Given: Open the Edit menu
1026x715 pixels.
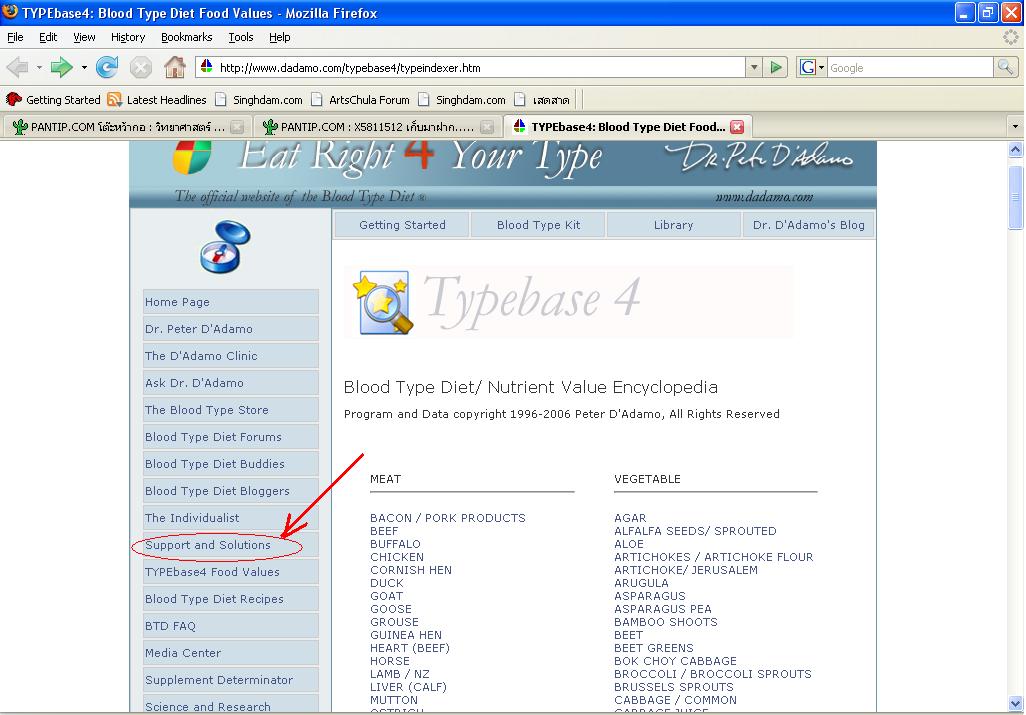Looking at the screenshot, I should point(48,37).
